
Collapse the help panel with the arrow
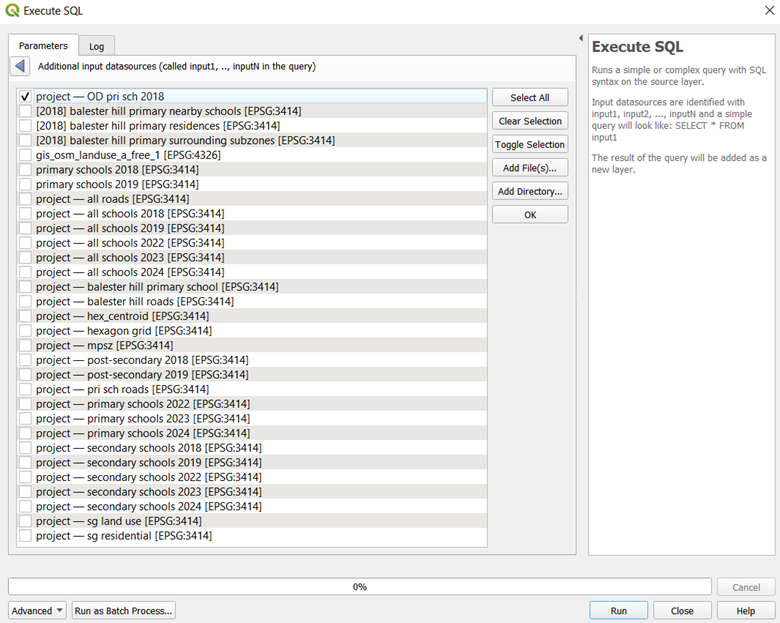tap(581, 39)
